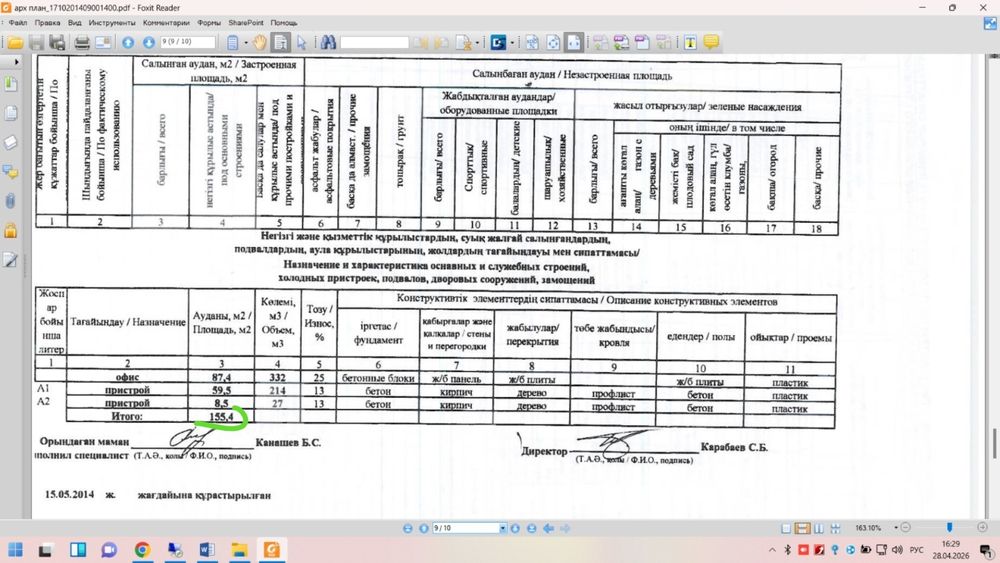
Task: Open the Layers side panel icon
Action: (x=10, y=143)
